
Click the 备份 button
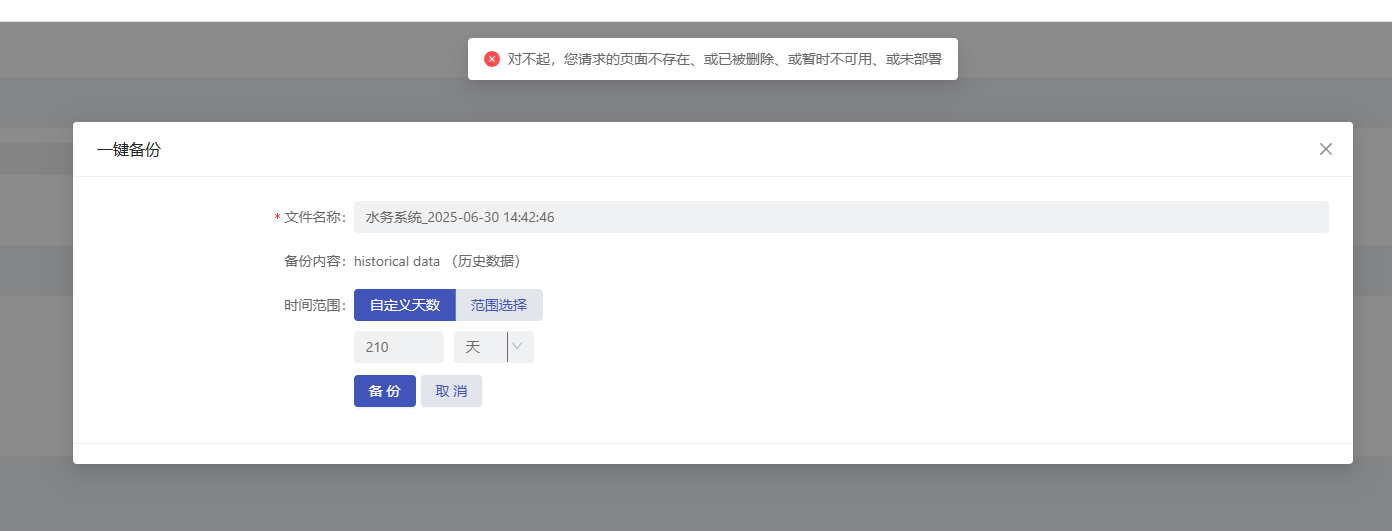point(385,391)
